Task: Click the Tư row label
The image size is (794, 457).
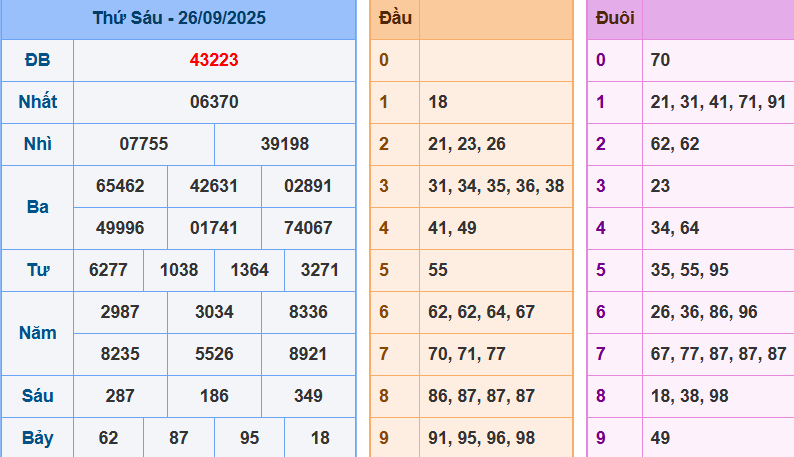Action: click(37, 270)
